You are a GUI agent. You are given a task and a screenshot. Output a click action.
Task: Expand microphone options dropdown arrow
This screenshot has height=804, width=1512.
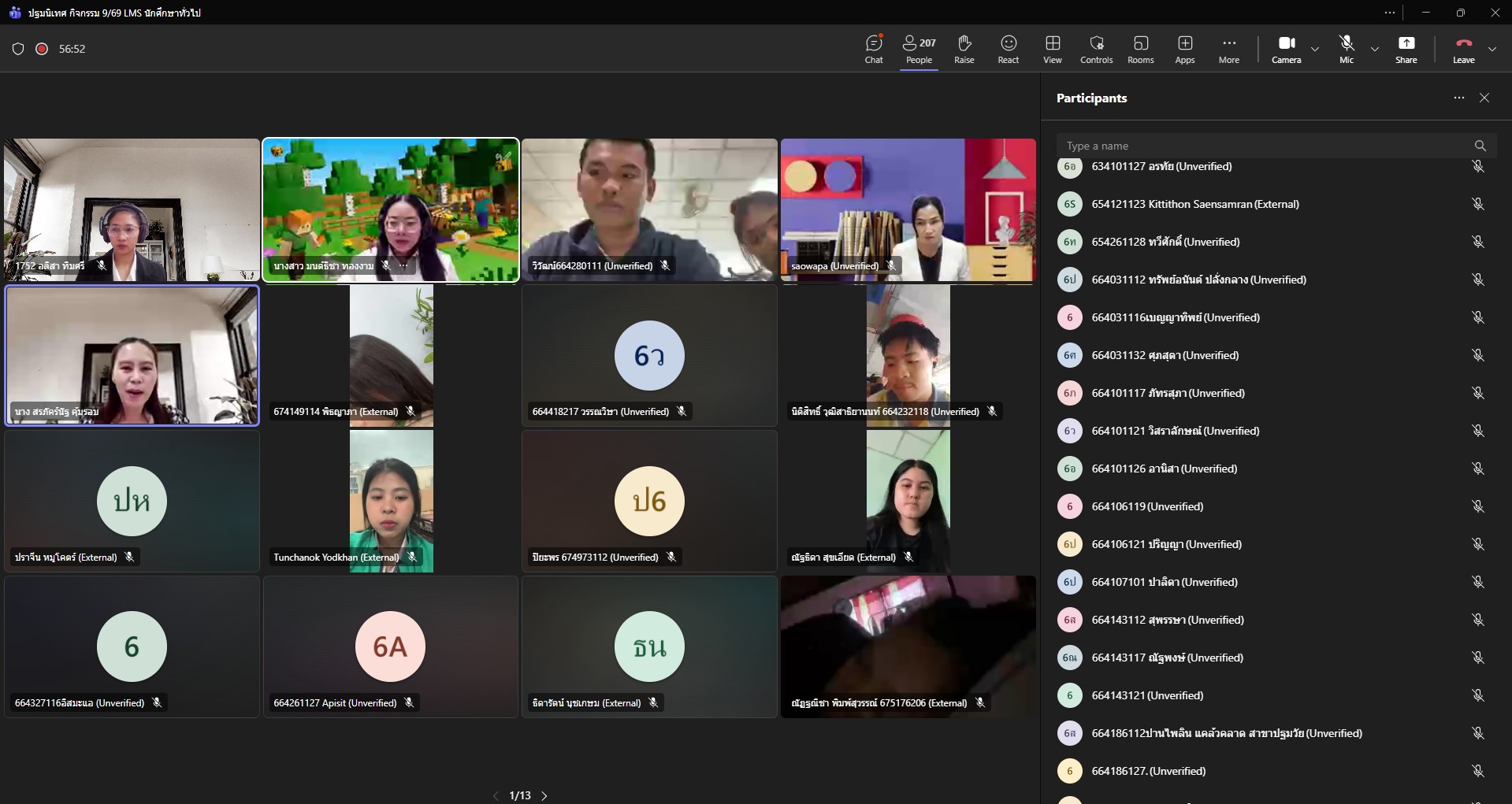[x=1375, y=49]
